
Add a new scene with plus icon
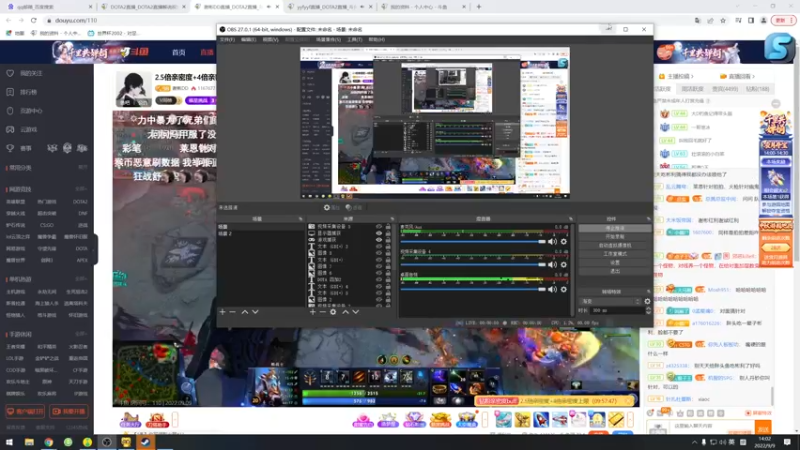click(222, 312)
